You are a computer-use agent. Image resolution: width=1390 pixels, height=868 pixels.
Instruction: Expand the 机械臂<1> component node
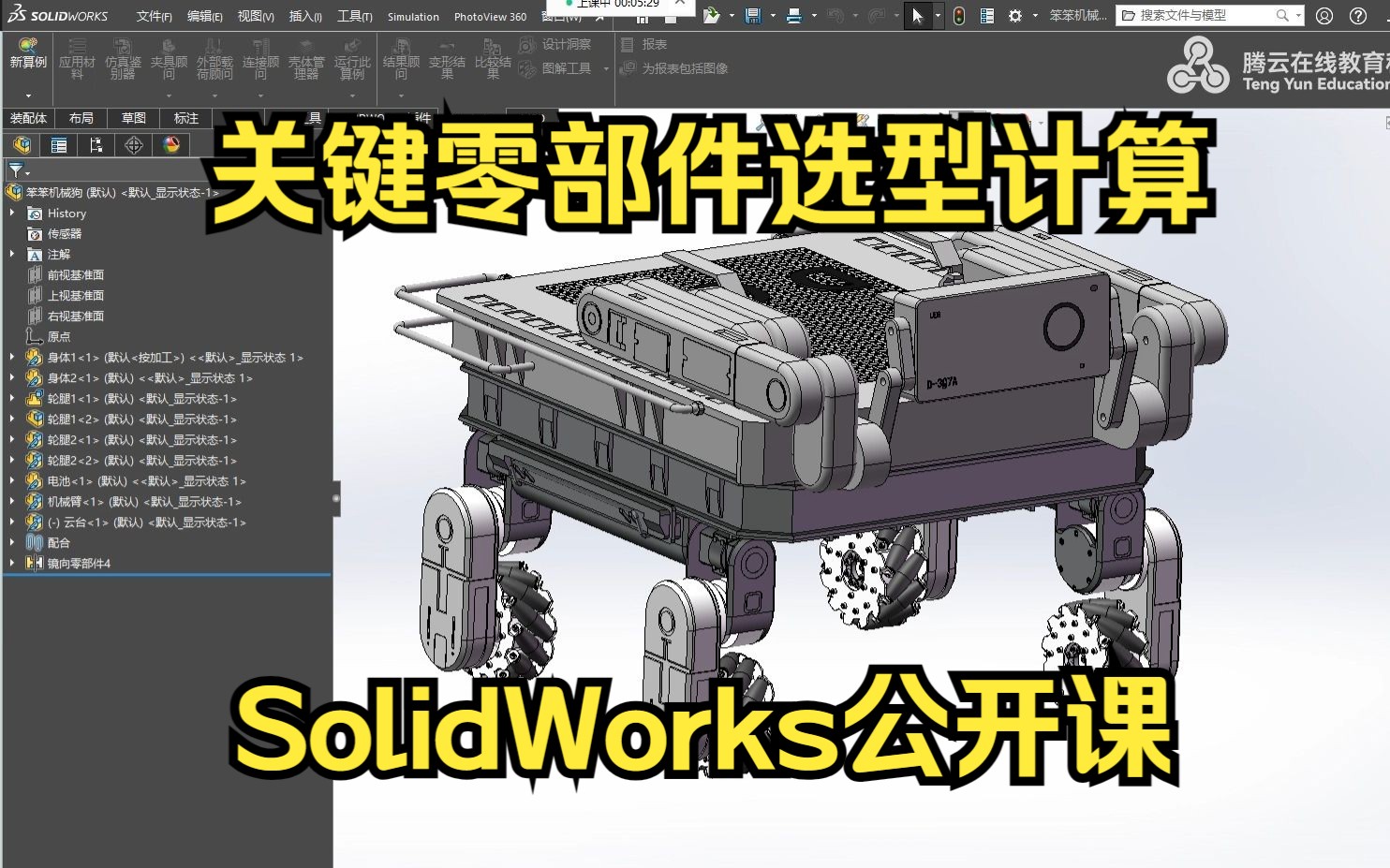12,501
